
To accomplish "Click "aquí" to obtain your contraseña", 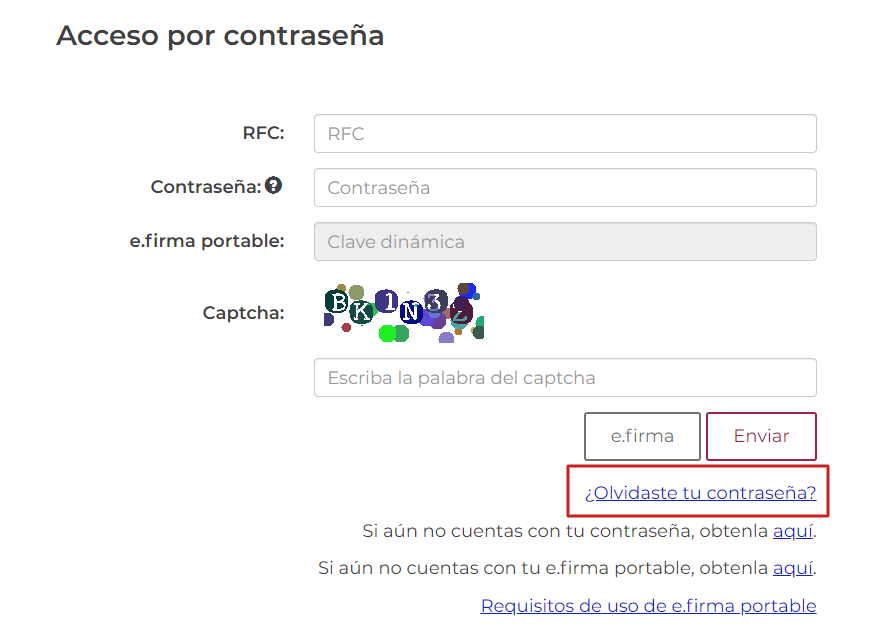I will (x=793, y=531).
